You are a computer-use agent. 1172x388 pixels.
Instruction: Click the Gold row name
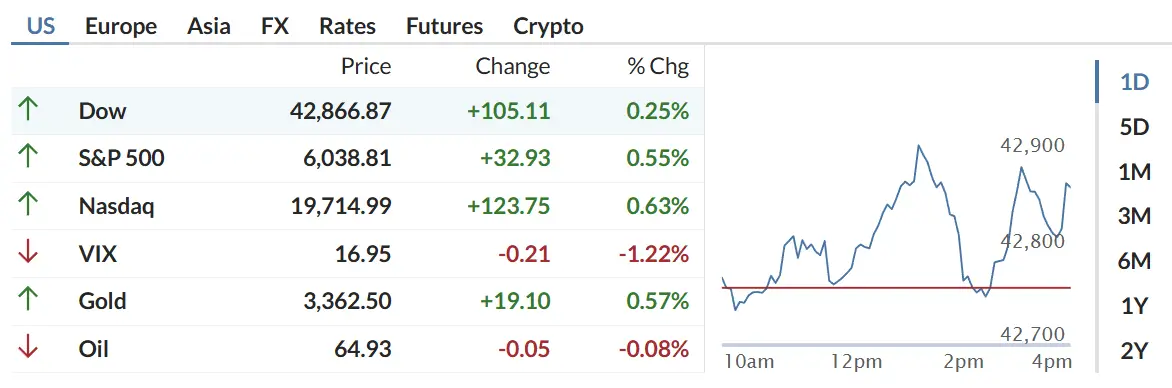click(102, 301)
